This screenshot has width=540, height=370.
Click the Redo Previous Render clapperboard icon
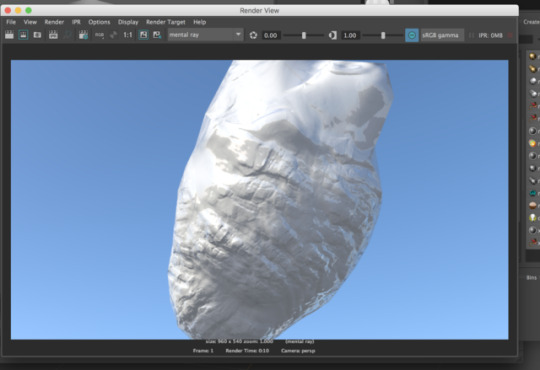click(9, 35)
